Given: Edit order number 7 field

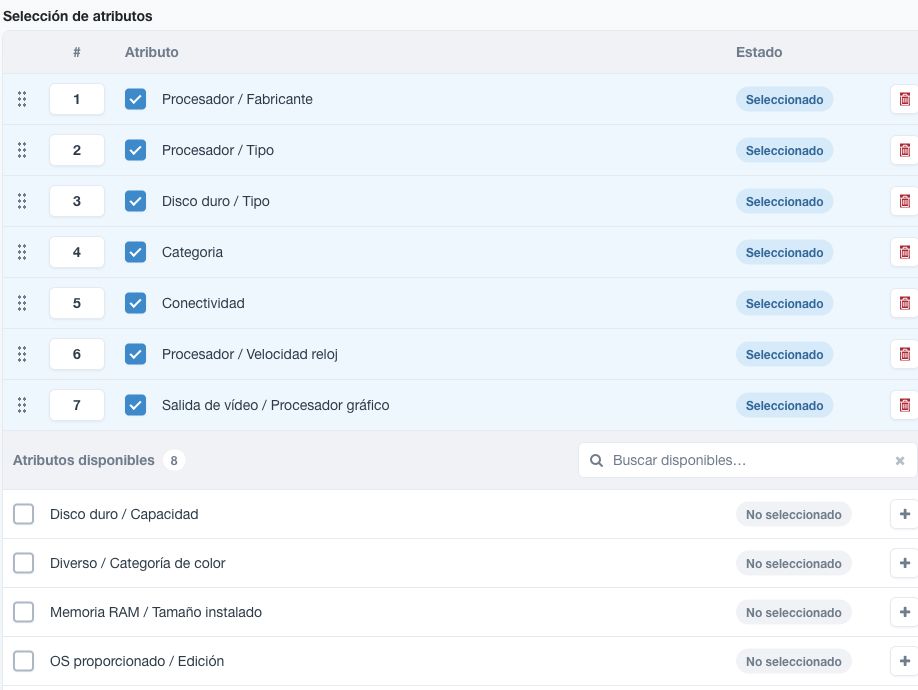Looking at the screenshot, I should pyautogui.click(x=77, y=404).
